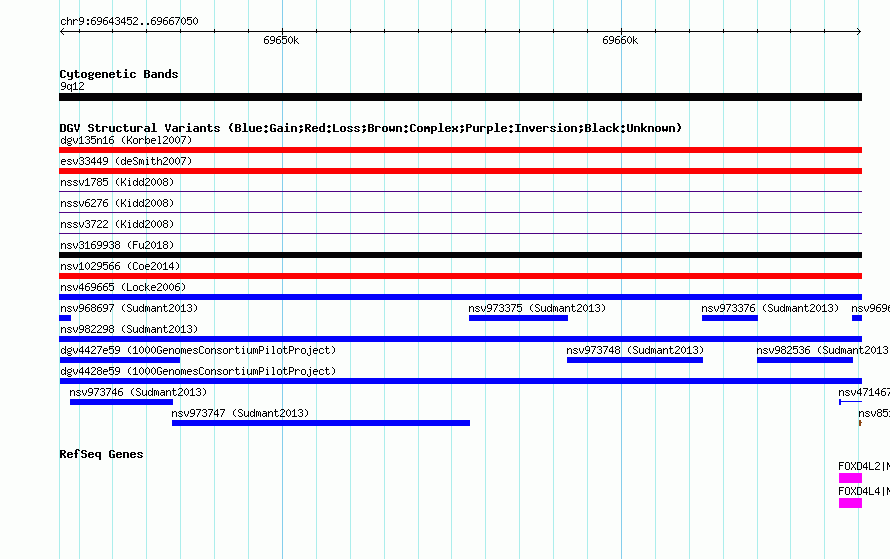Click the right arrow of the ruler
This screenshot has height=559, width=890.
point(859,32)
